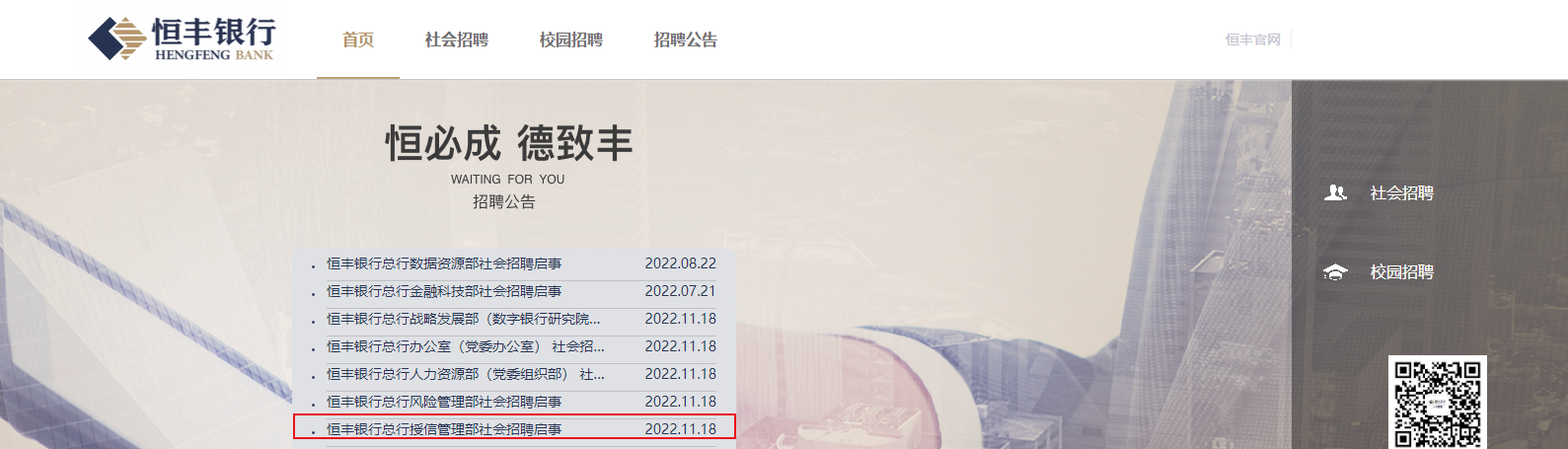
Task: Click the 招聘公告 heading under WAITING FOR YOU
Action: (x=504, y=201)
